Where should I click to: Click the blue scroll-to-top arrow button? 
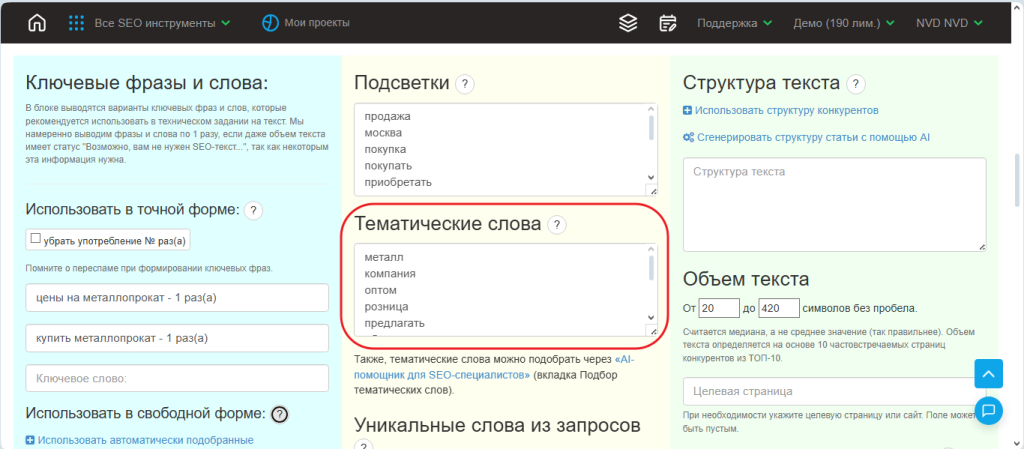click(x=988, y=373)
